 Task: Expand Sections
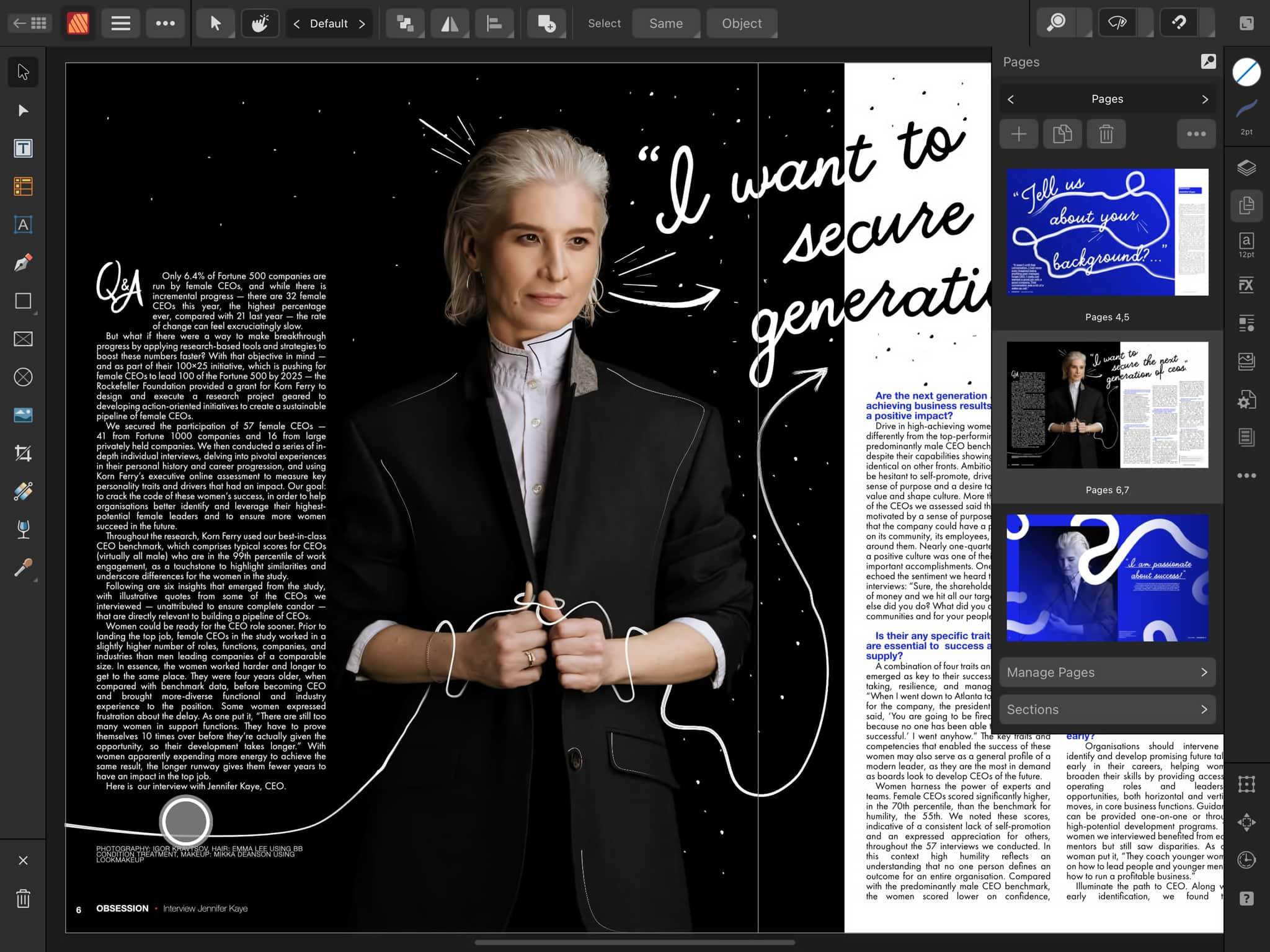1108,710
